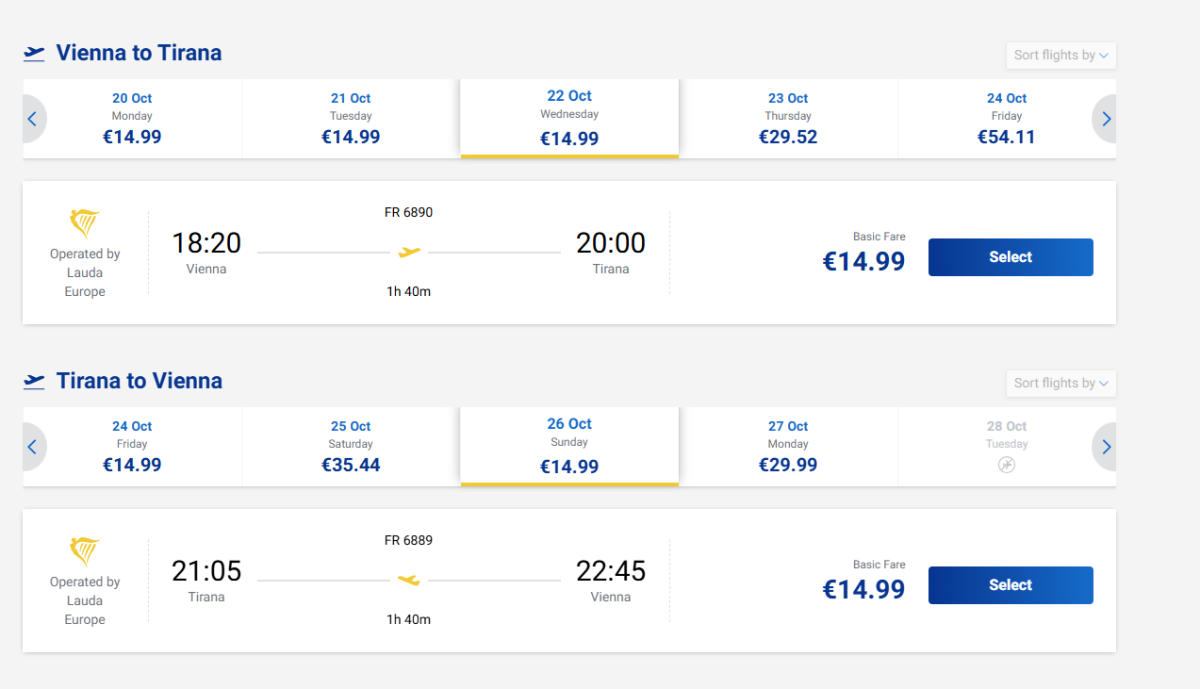This screenshot has height=689, width=1200.
Task: Click the Tirana to Vienna departure plane icon
Action: click(x=35, y=381)
